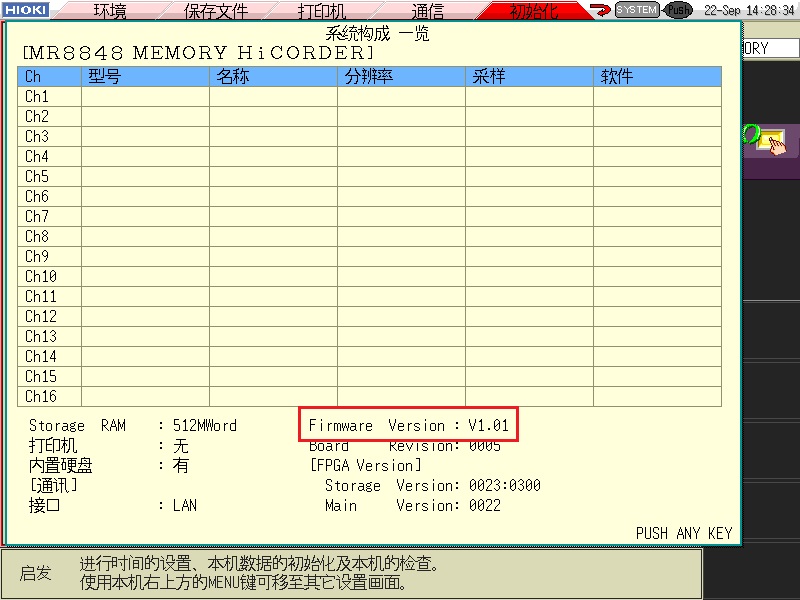
Task: Click the 采样 column header
Action: pos(529,77)
